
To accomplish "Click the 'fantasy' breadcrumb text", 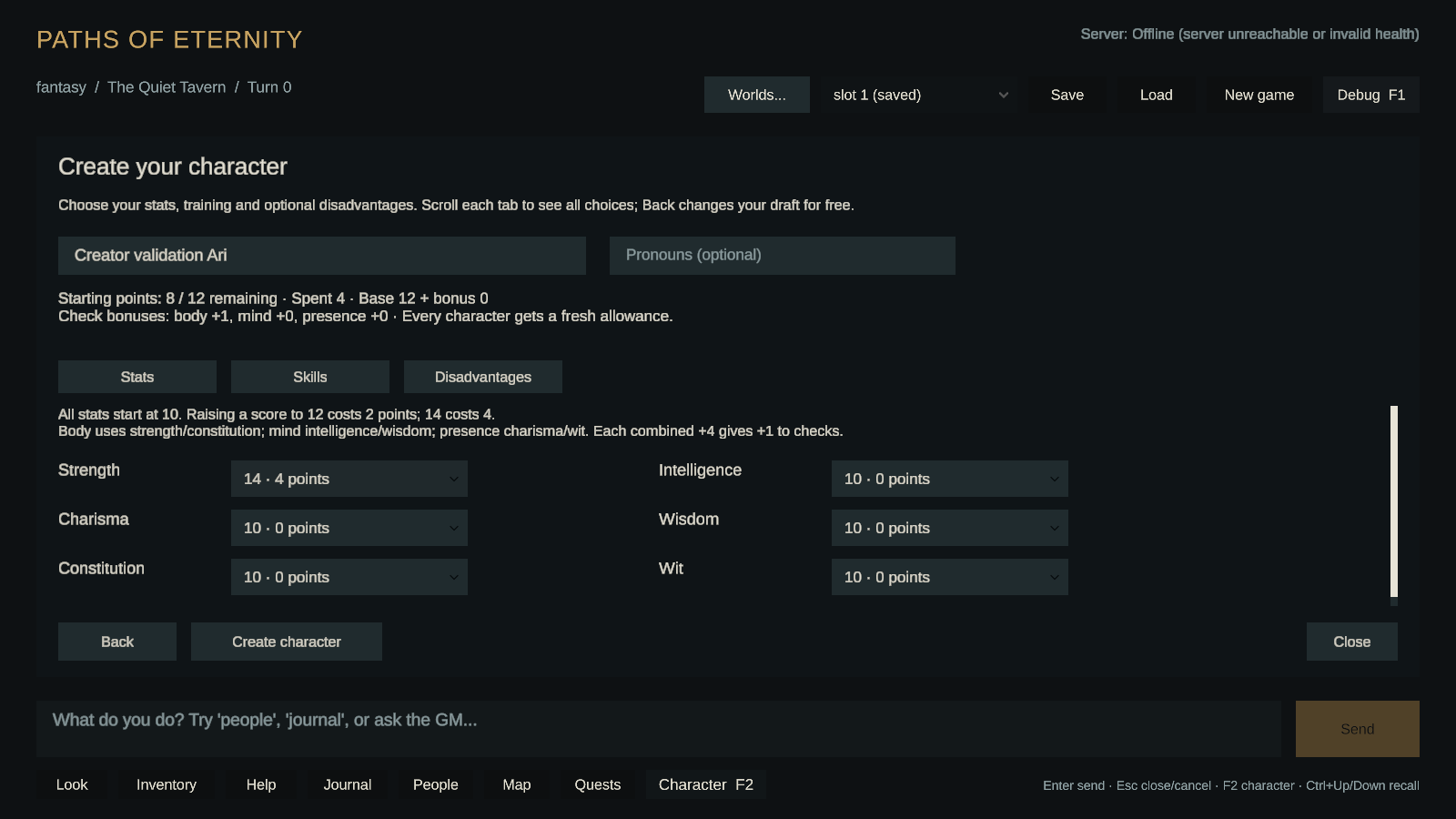I will tap(61, 87).
